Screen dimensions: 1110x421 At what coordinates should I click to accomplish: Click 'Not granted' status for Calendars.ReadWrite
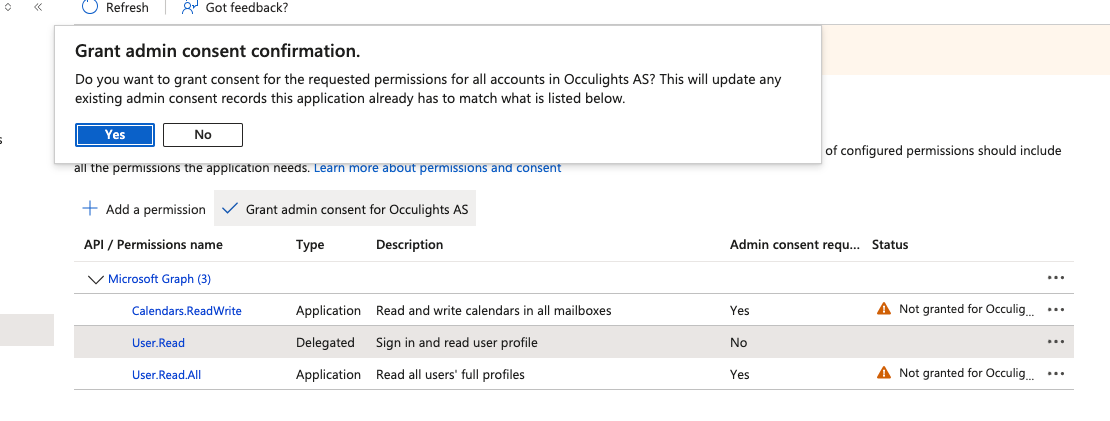pyautogui.click(x=966, y=309)
